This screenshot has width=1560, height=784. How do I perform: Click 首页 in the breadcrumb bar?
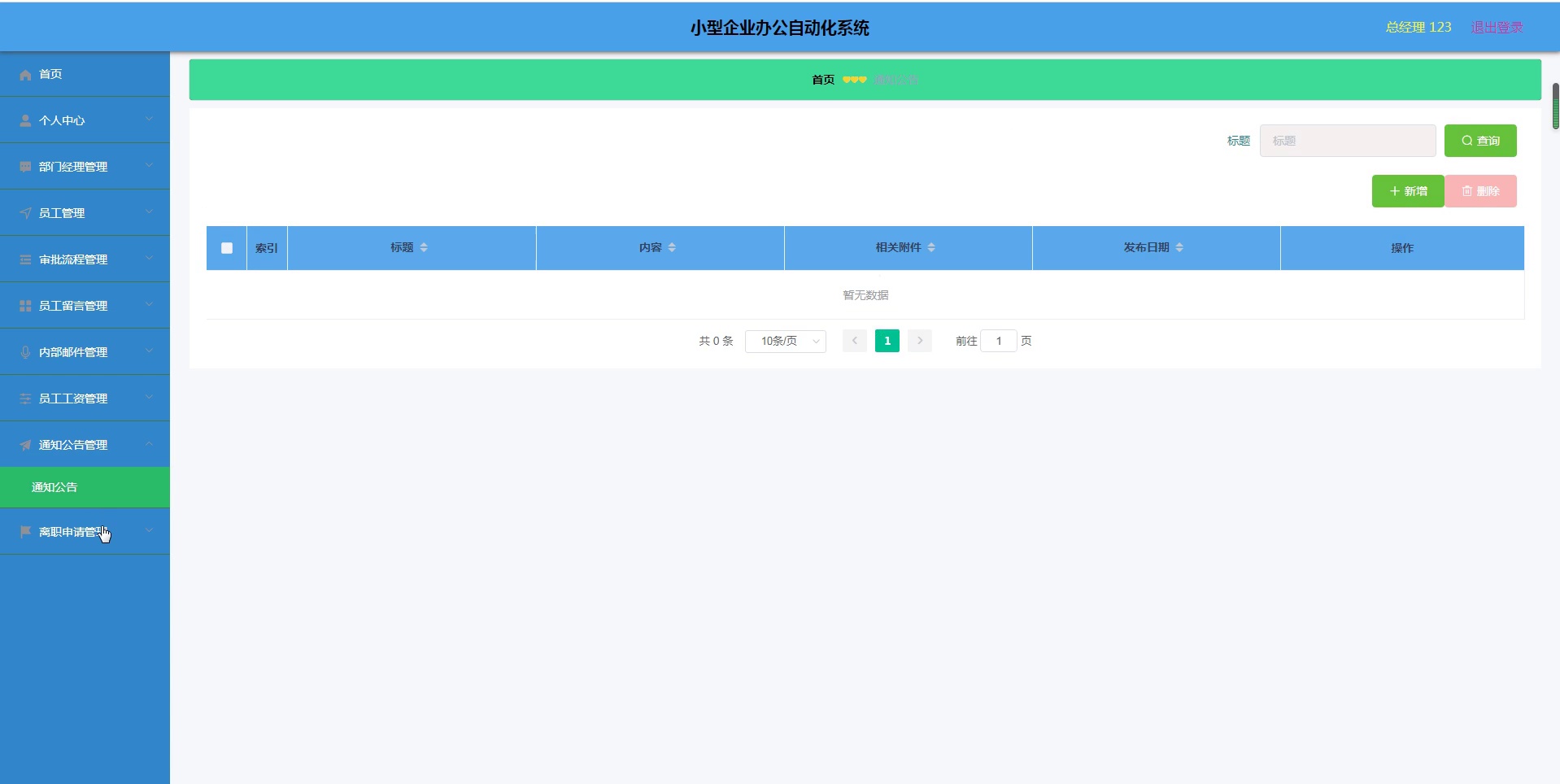tap(822, 80)
